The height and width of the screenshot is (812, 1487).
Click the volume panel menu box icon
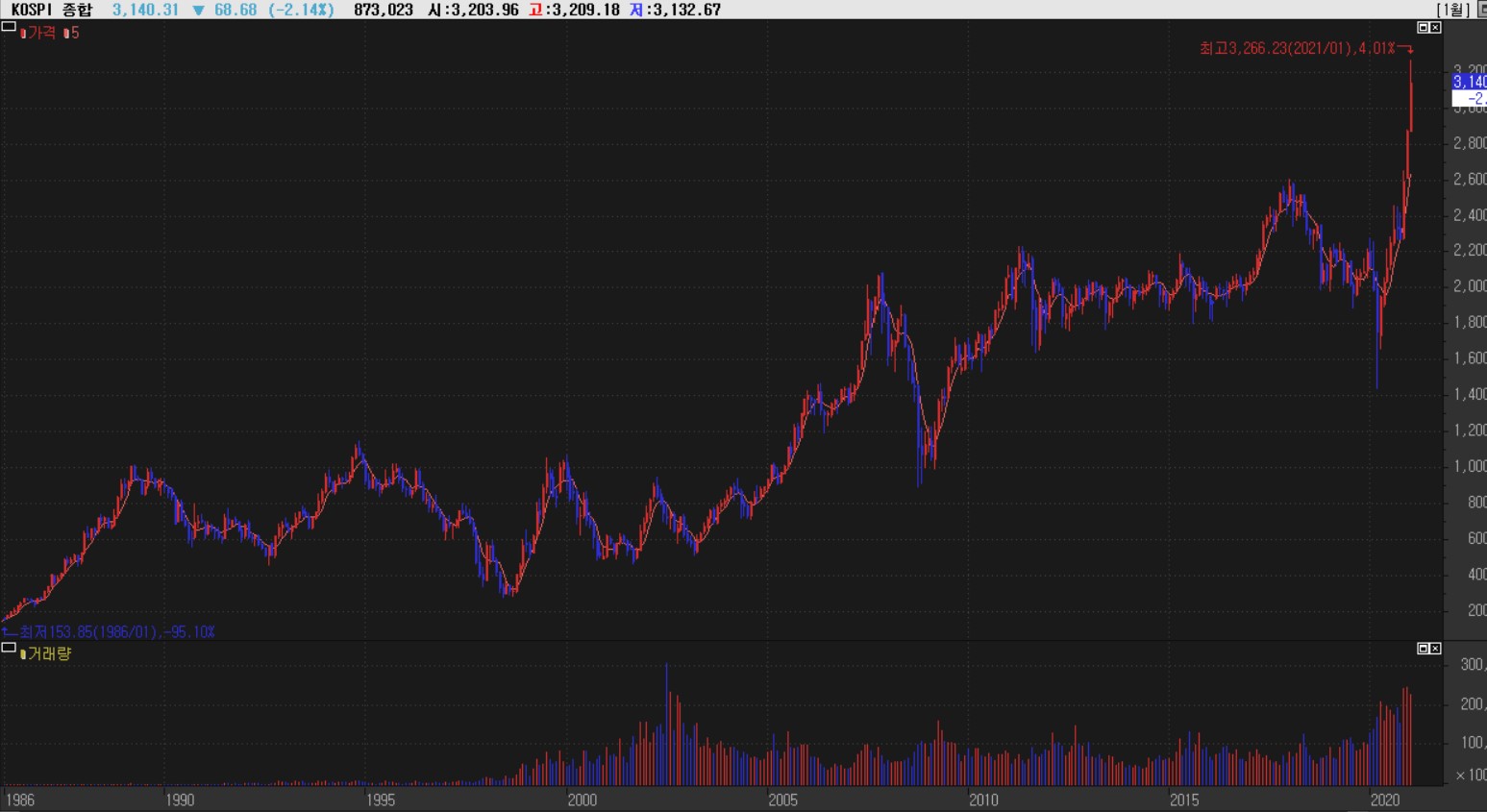click(9, 648)
